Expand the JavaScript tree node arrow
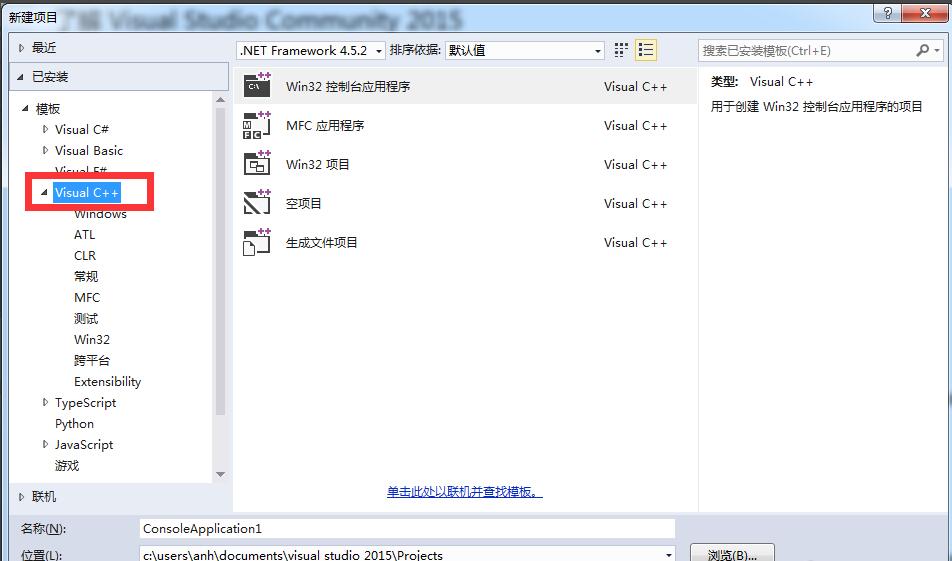The image size is (952, 561). [x=46, y=444]
